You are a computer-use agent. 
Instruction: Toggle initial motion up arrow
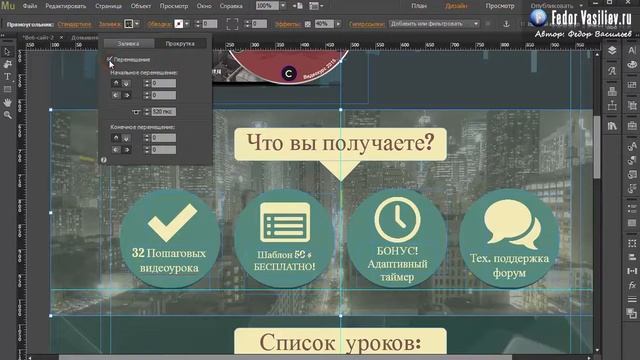point(116,83)
